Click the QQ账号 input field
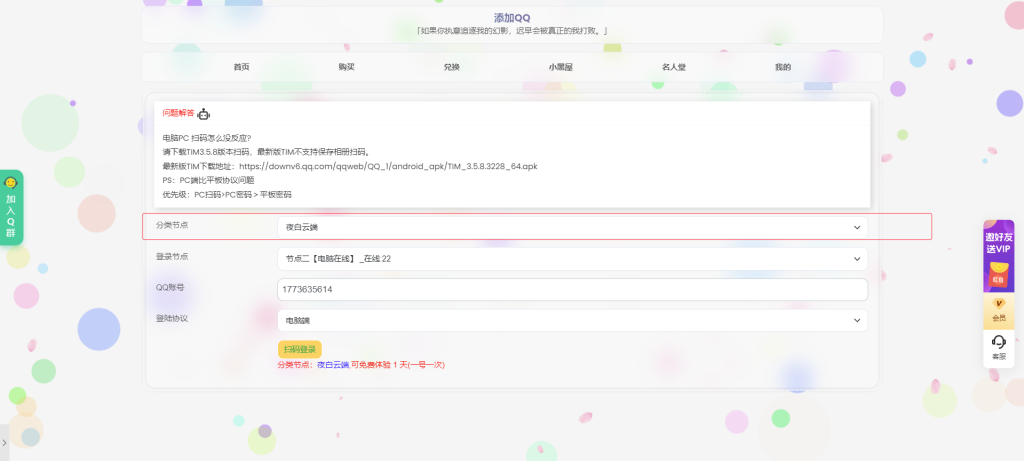The height and width of the screenshot is (461, 1024). coord(572,289)
